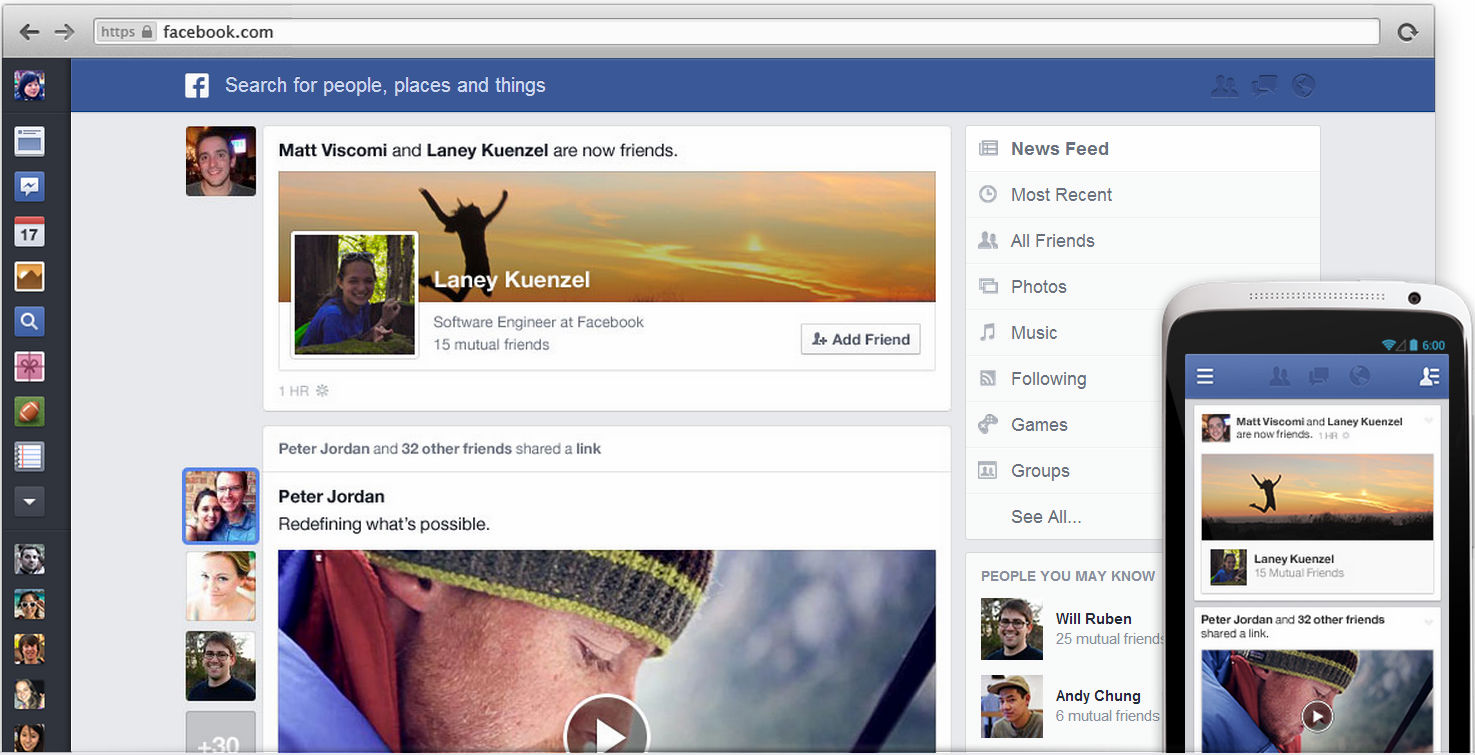Click the Add Friend button
Image resolution: width=1475 pixels, height=755 pixels.
pyautogui.click(x=860, y=339)
